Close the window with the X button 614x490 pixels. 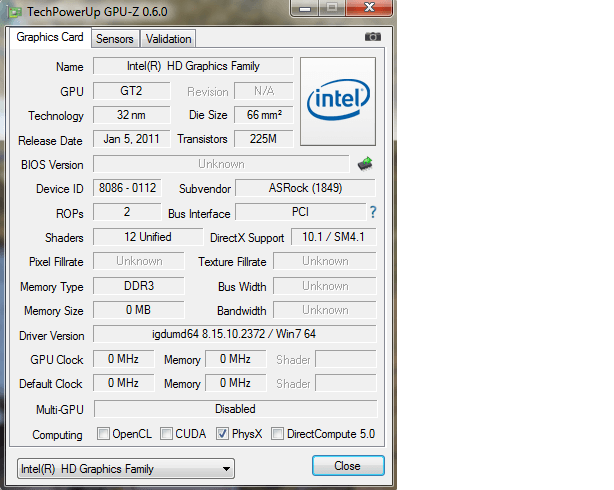(x=369, y=8)
